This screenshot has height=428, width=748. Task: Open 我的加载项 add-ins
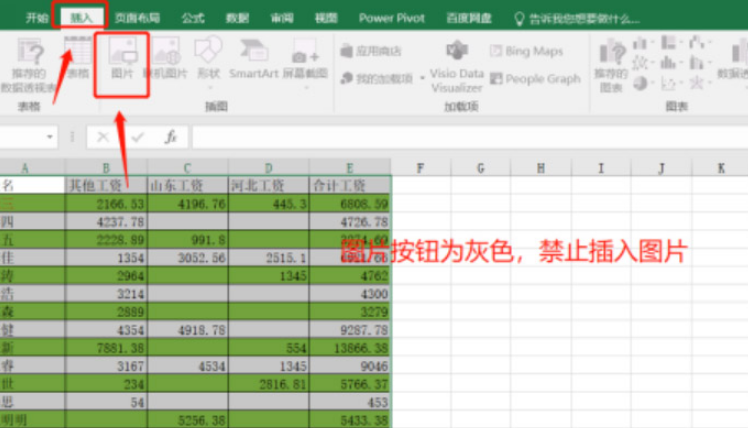[x=377, y=78]
